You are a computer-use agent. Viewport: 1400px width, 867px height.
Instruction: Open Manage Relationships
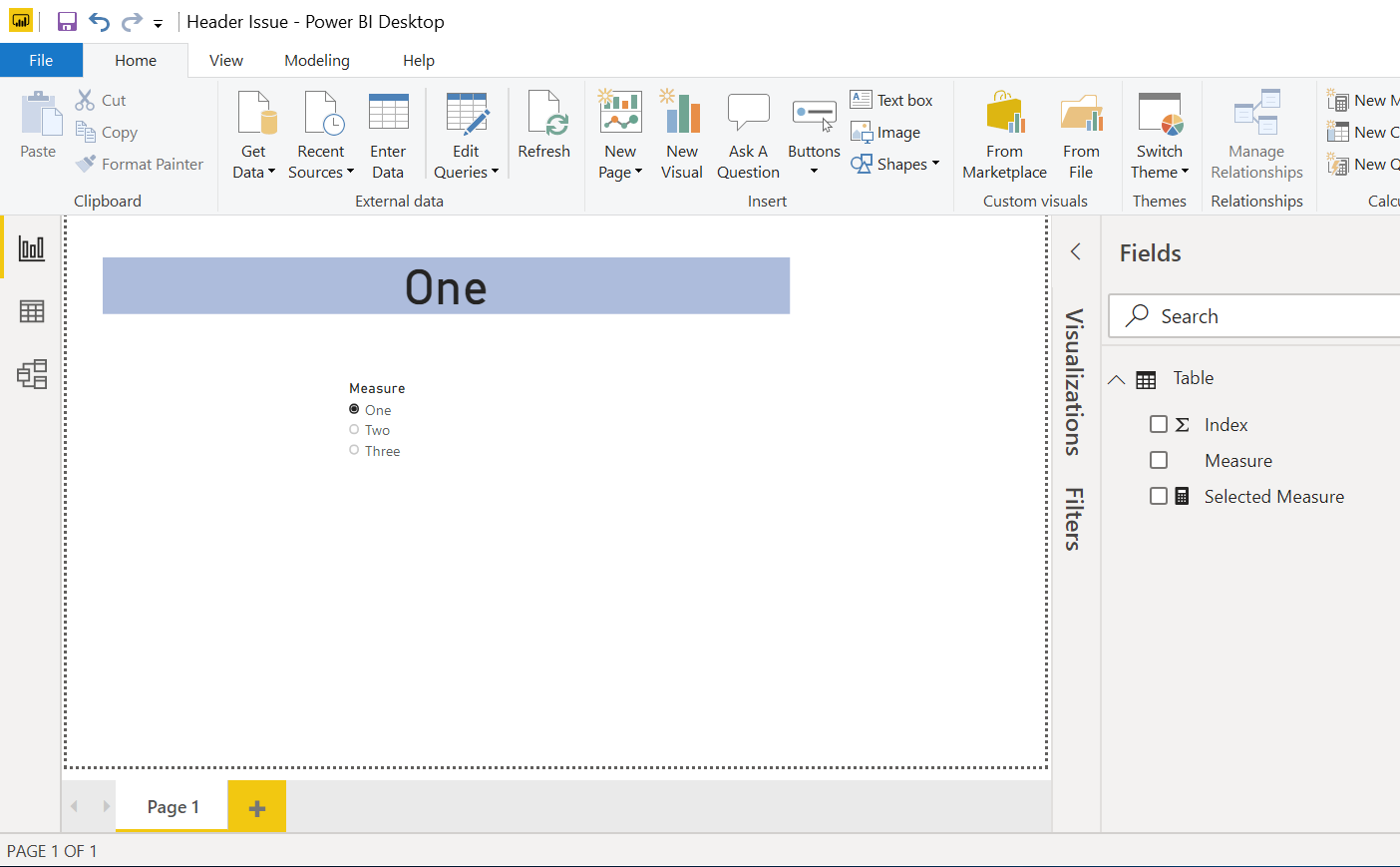[1256, 135]
